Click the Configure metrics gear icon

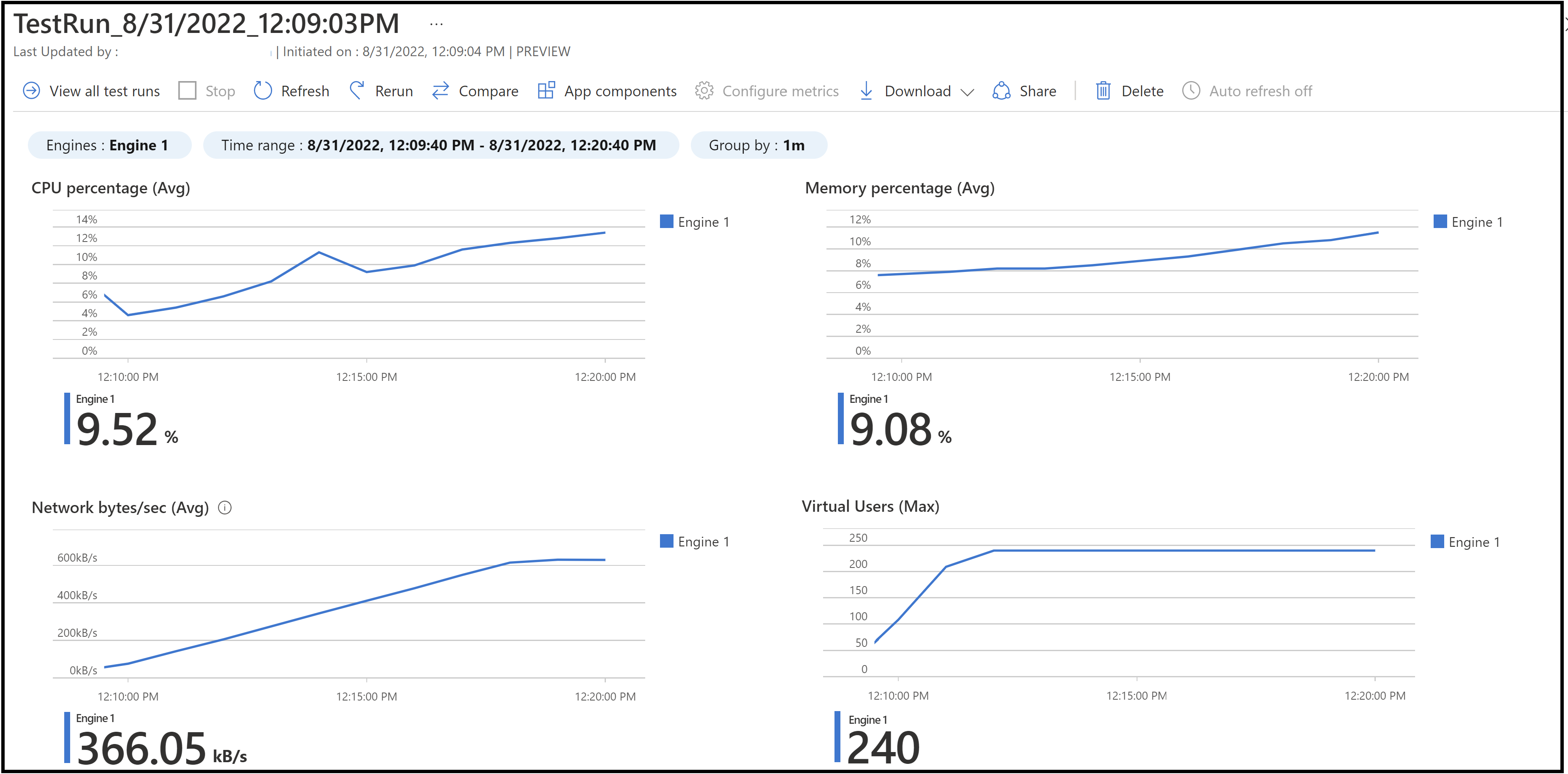tap(704, 91)
